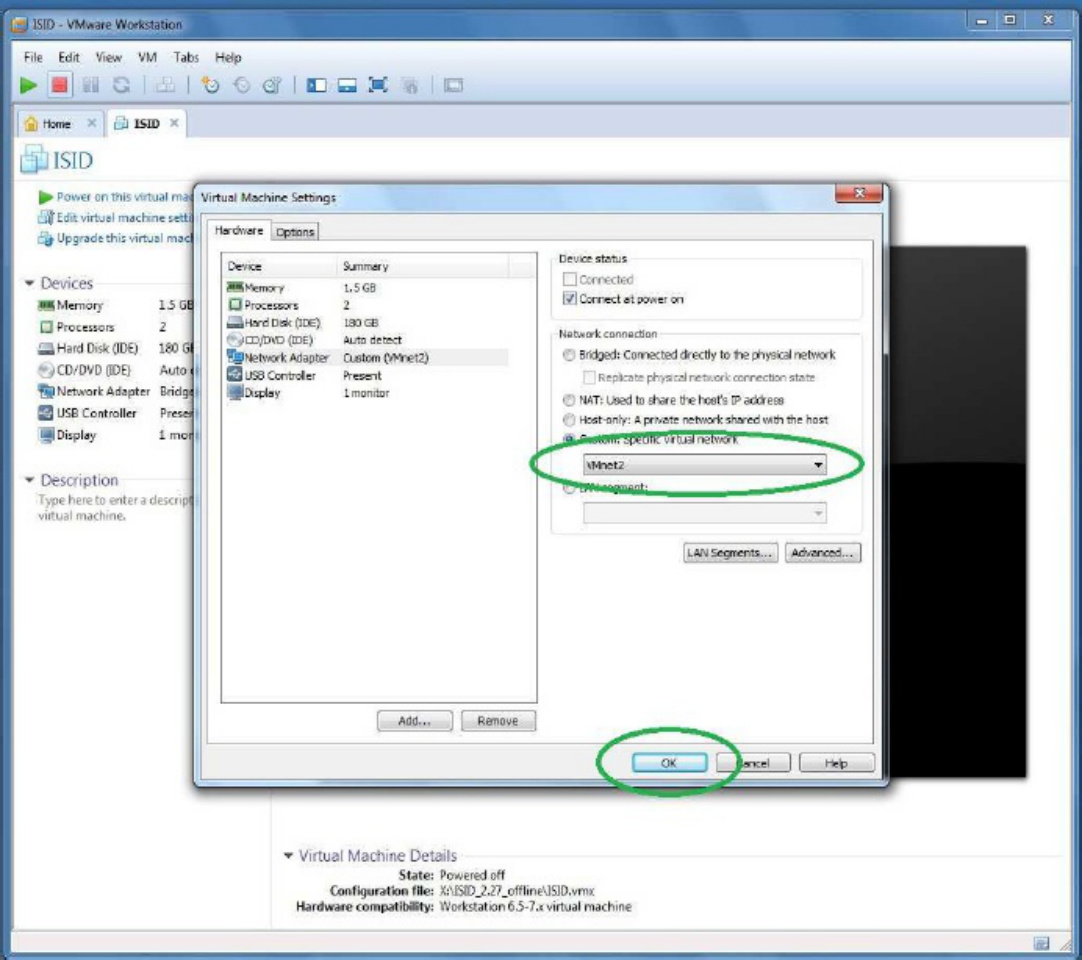Click the console view toolbar icon
1082x960 pixels.
point(453,86)
